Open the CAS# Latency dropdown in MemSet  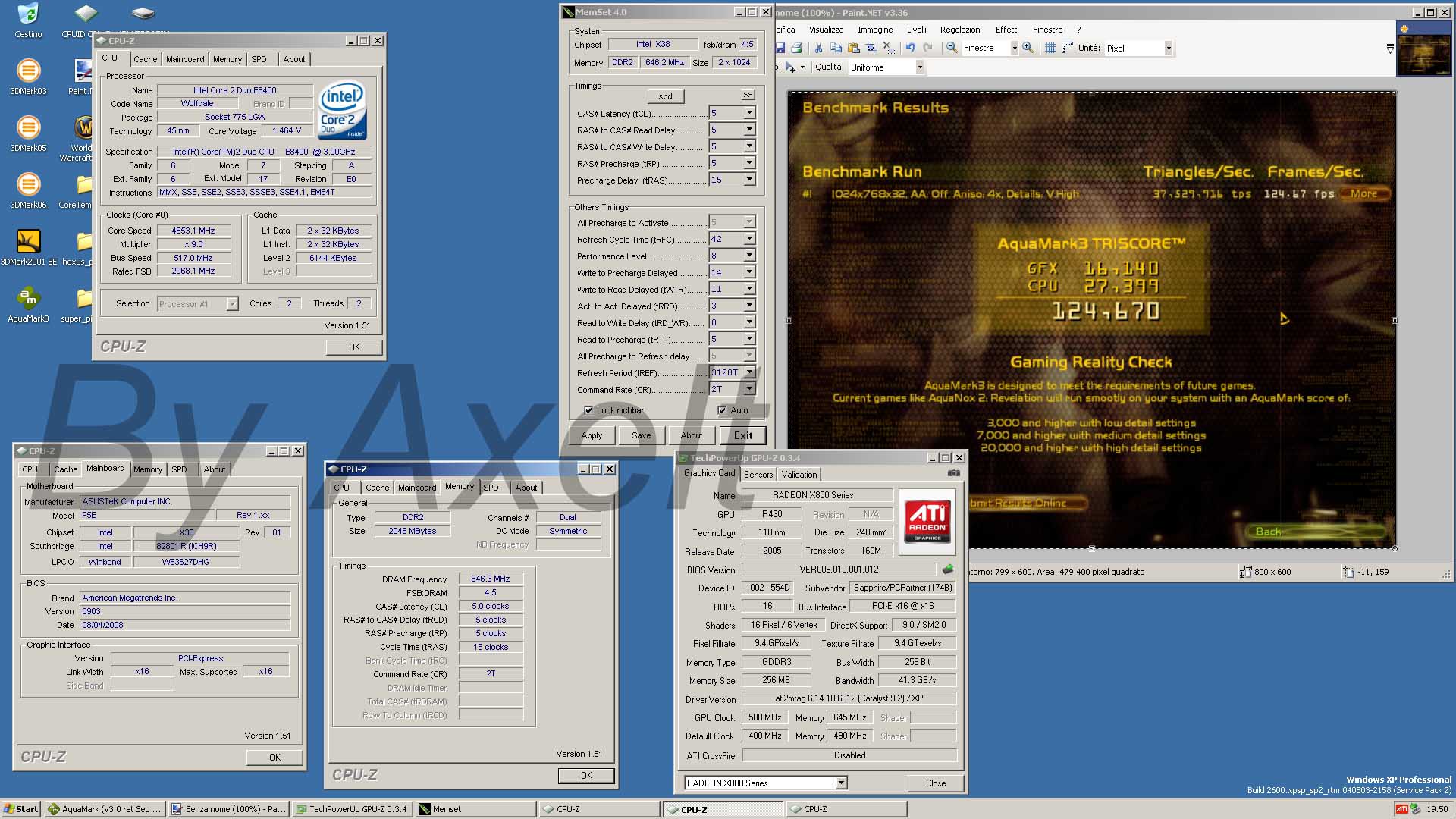pos(749,113)
